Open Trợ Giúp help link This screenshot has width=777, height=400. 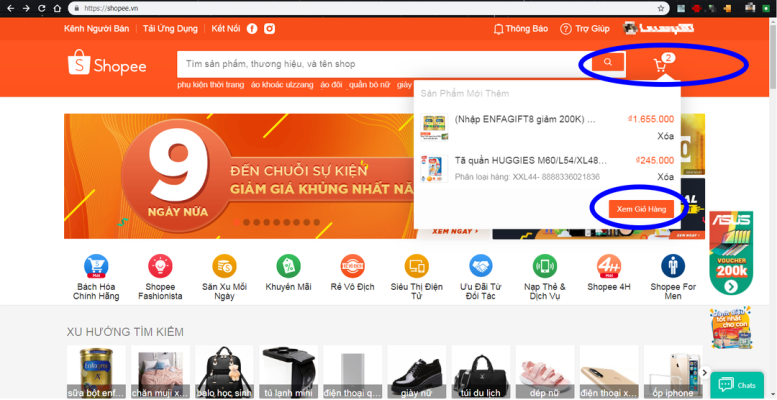(585, 29)
